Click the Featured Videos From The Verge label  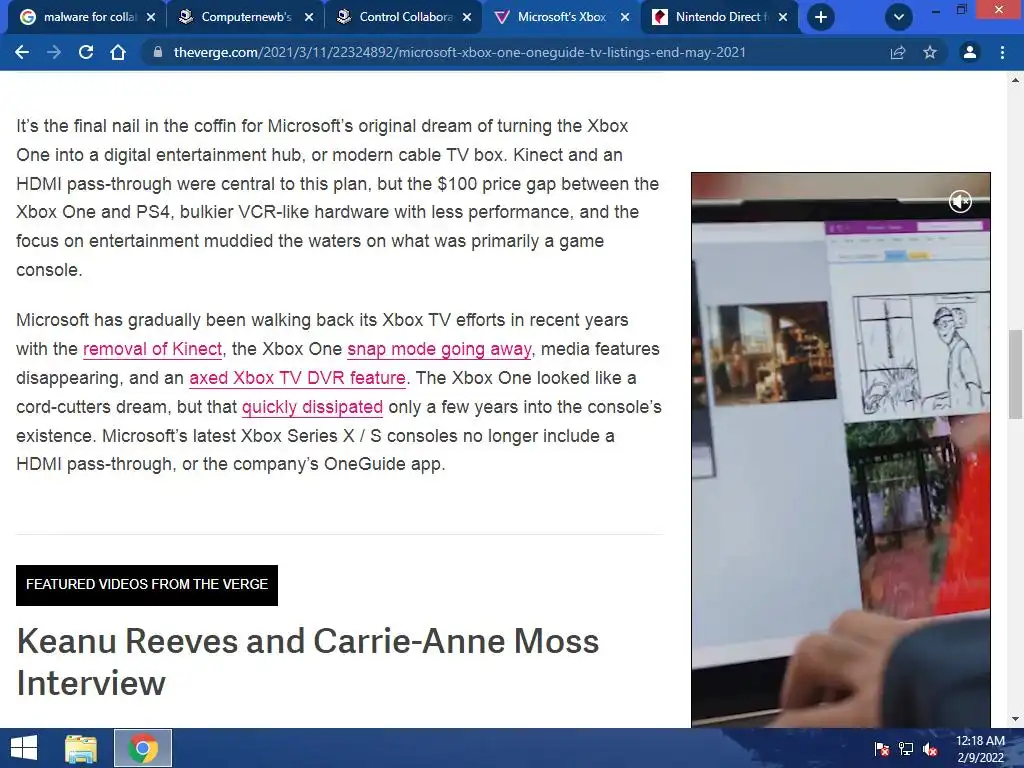147,584
